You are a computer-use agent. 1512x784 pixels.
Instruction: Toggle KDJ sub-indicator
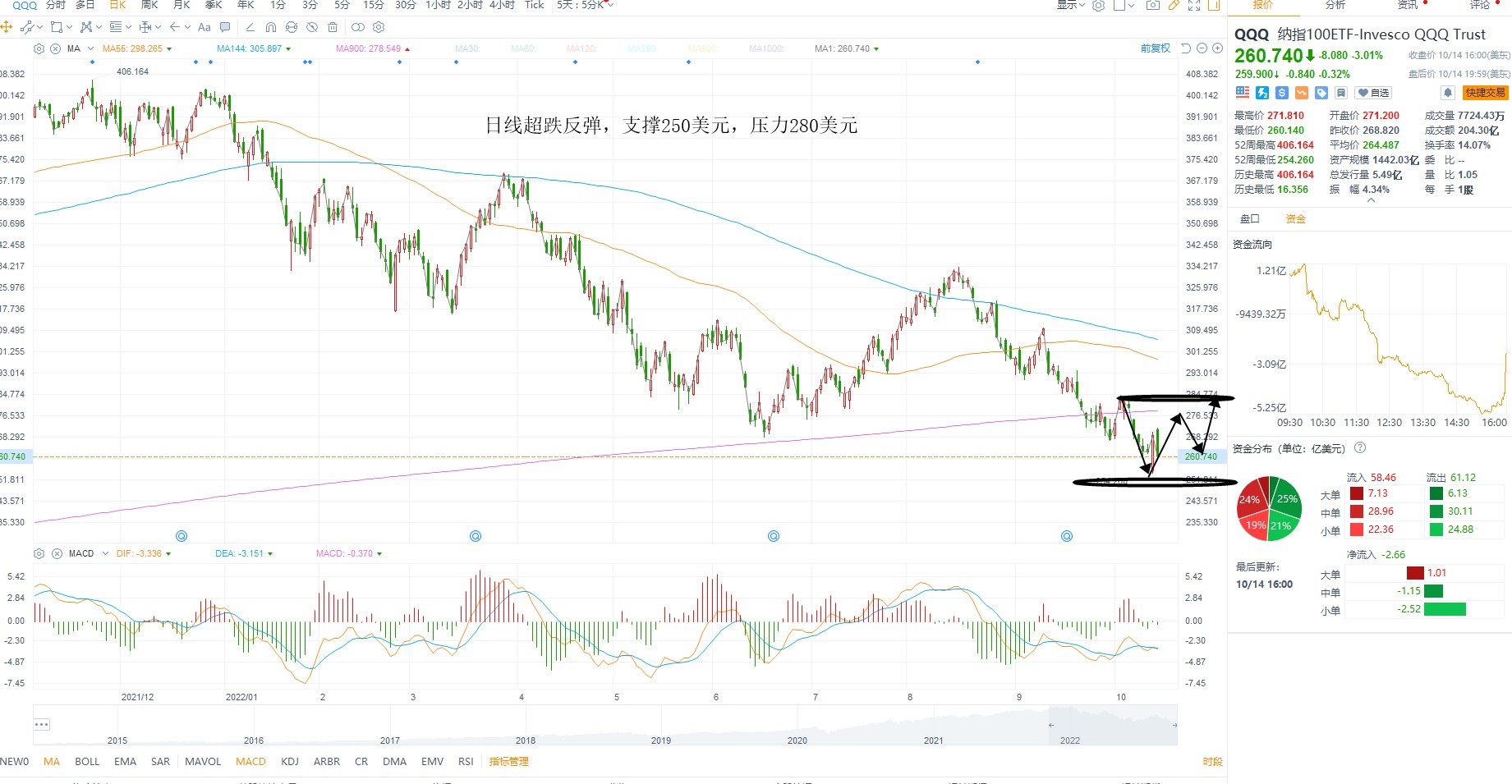[x=290, y=761]
